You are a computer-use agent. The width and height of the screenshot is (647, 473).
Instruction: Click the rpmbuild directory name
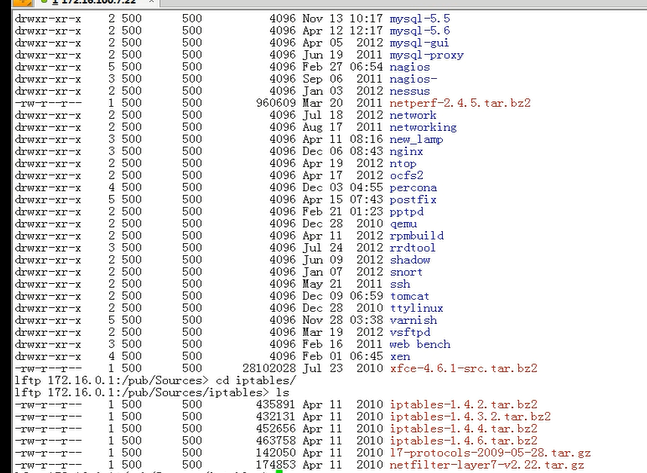(417, 235)
